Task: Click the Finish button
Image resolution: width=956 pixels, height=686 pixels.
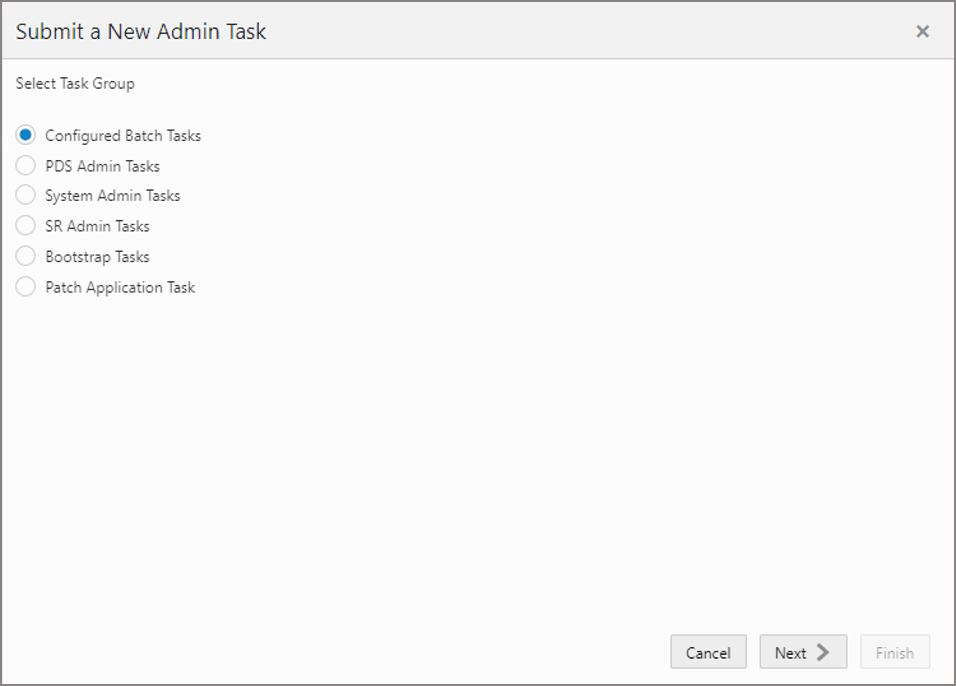Action: [x=895, y=652]
